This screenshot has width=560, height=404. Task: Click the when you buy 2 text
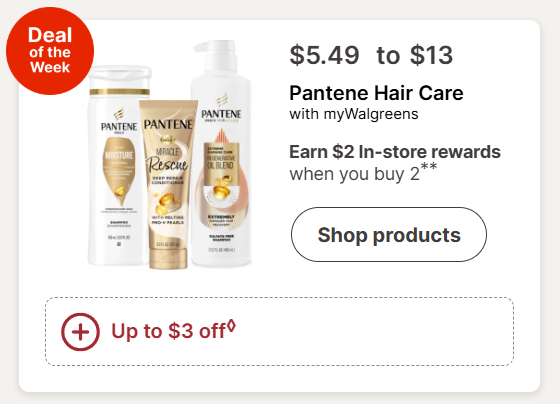354,174
